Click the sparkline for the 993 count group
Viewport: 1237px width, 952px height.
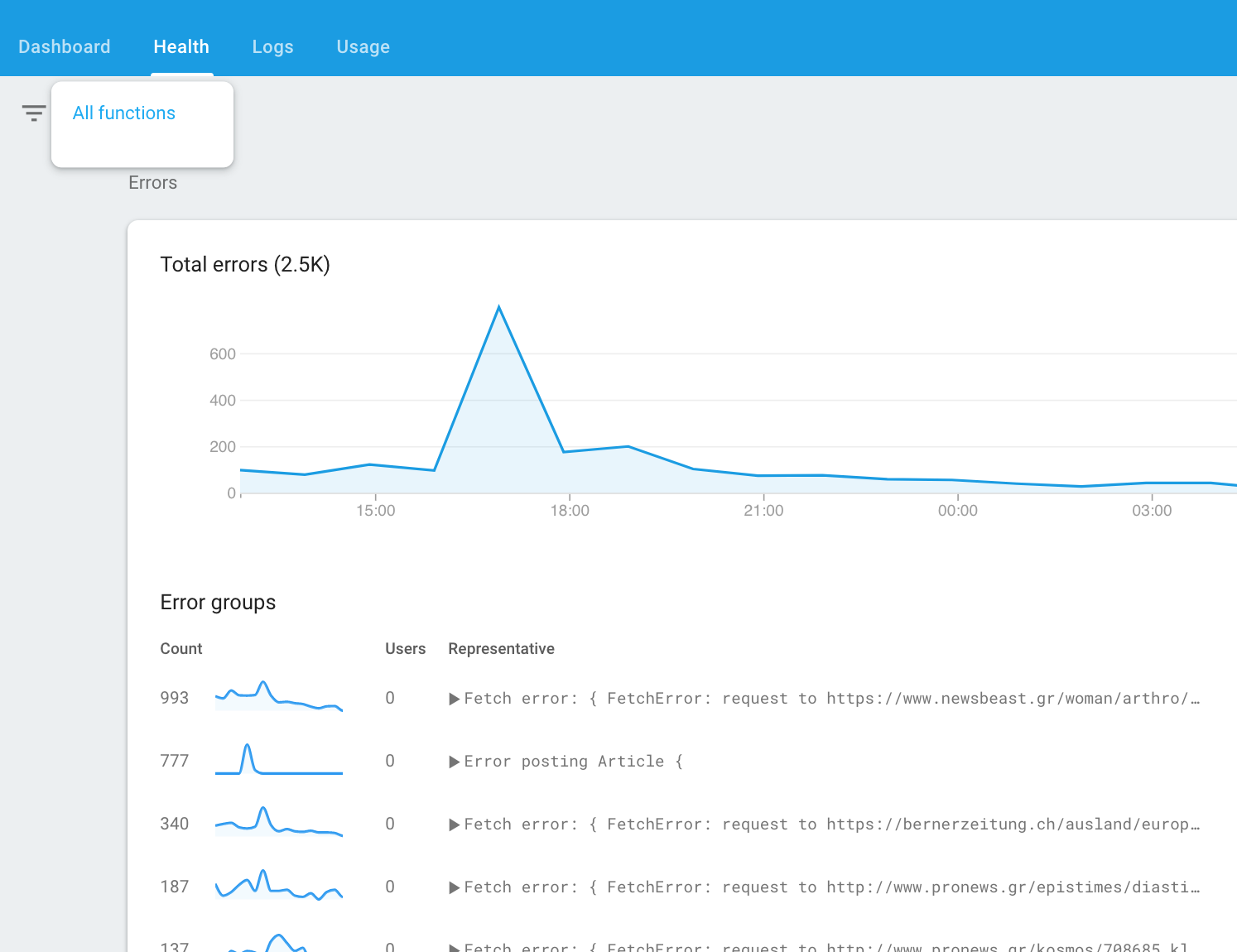[279, 696]
